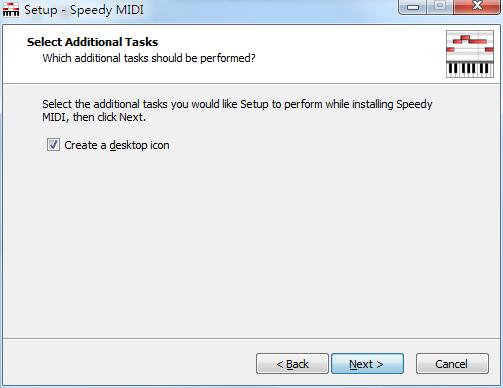Click the disabled maximize window button
The height and width of the screenshot is (388, 503).
pos(440,7)
